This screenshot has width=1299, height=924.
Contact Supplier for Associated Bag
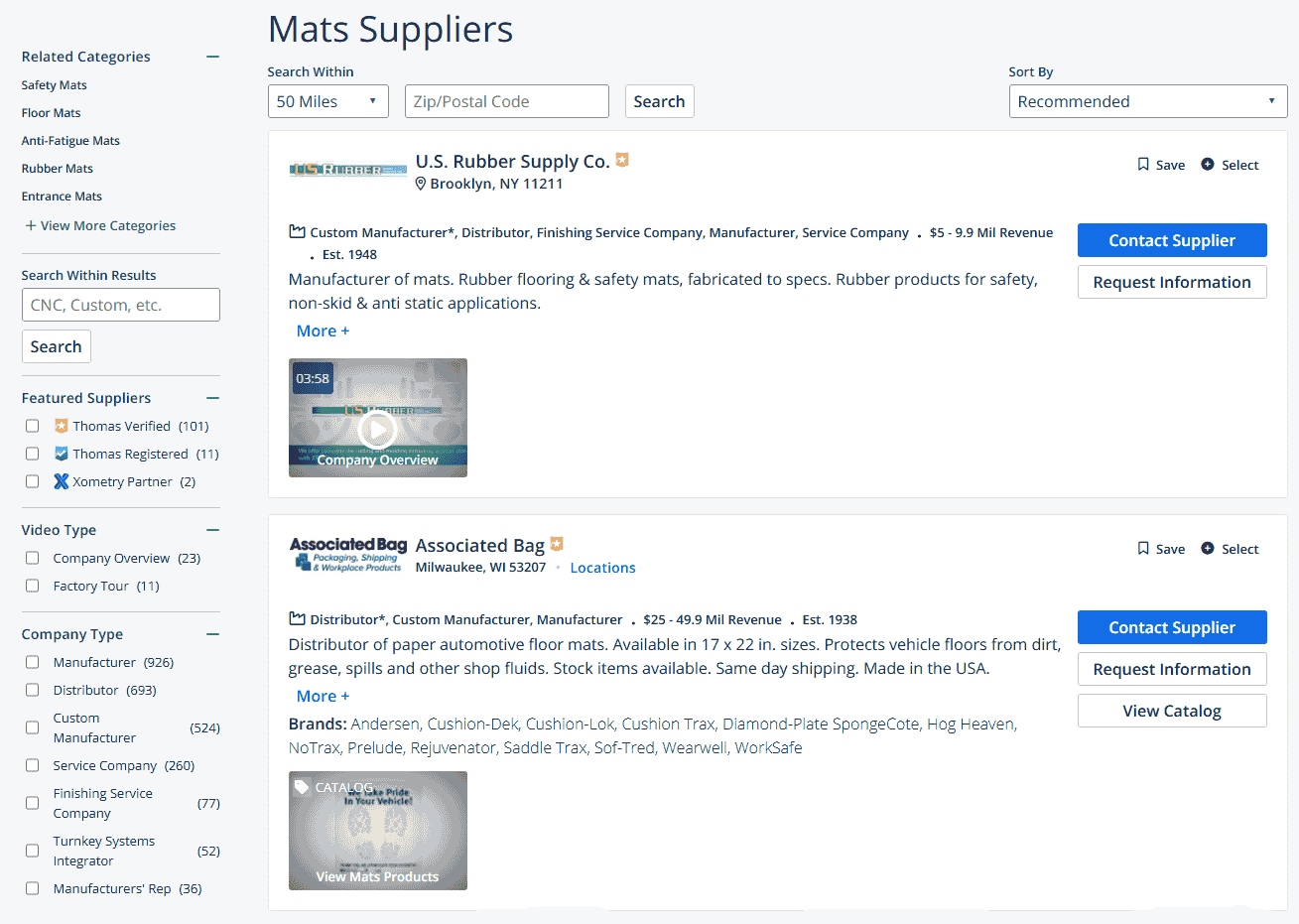(x=1172, y=627)
